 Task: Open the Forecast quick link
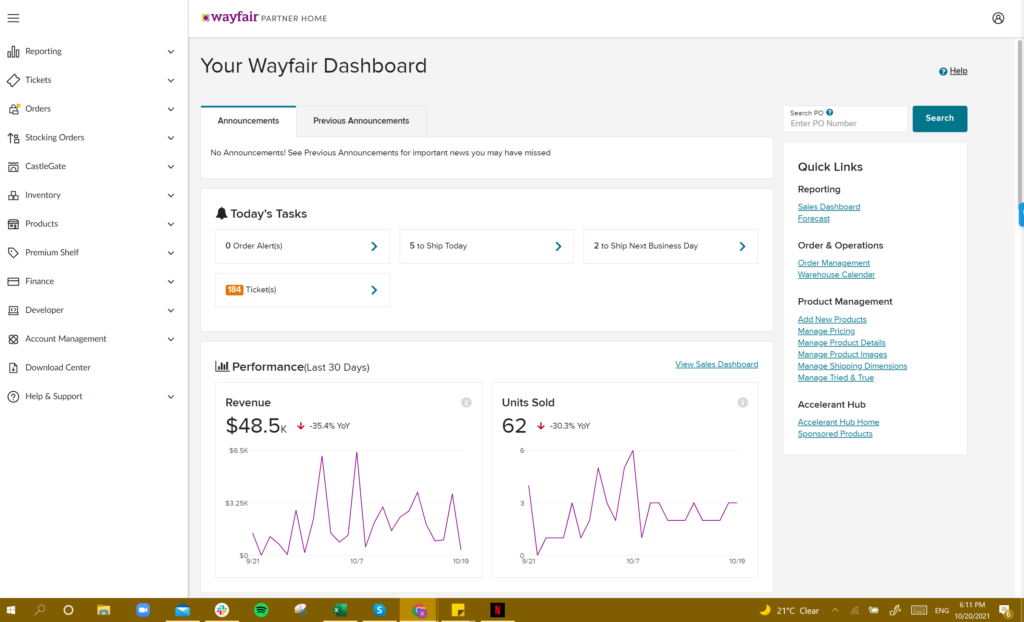point(814,219)
